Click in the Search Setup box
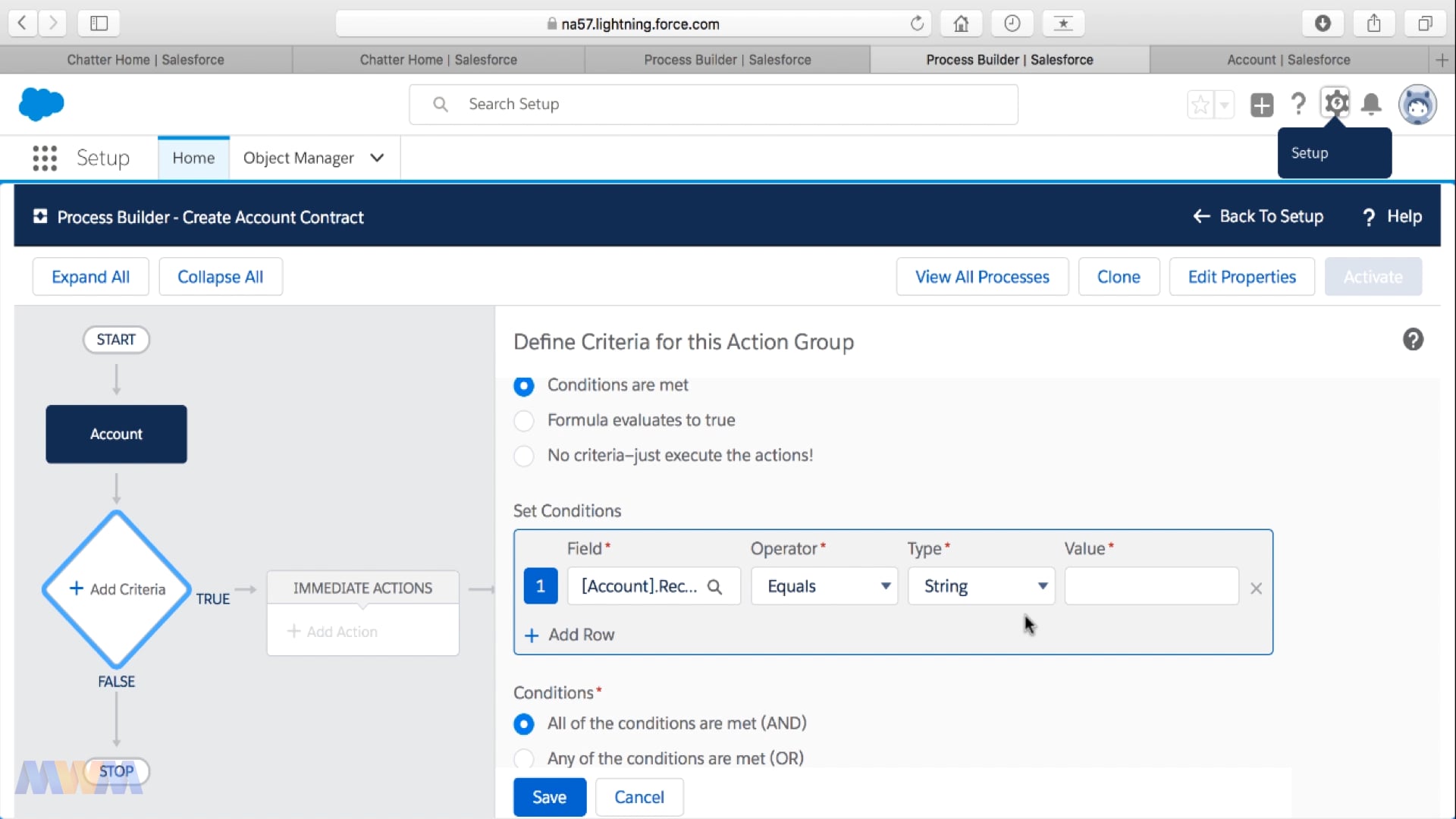This screenshot has width=1456, height=819. pyautogui.click(x=714, y=104)
